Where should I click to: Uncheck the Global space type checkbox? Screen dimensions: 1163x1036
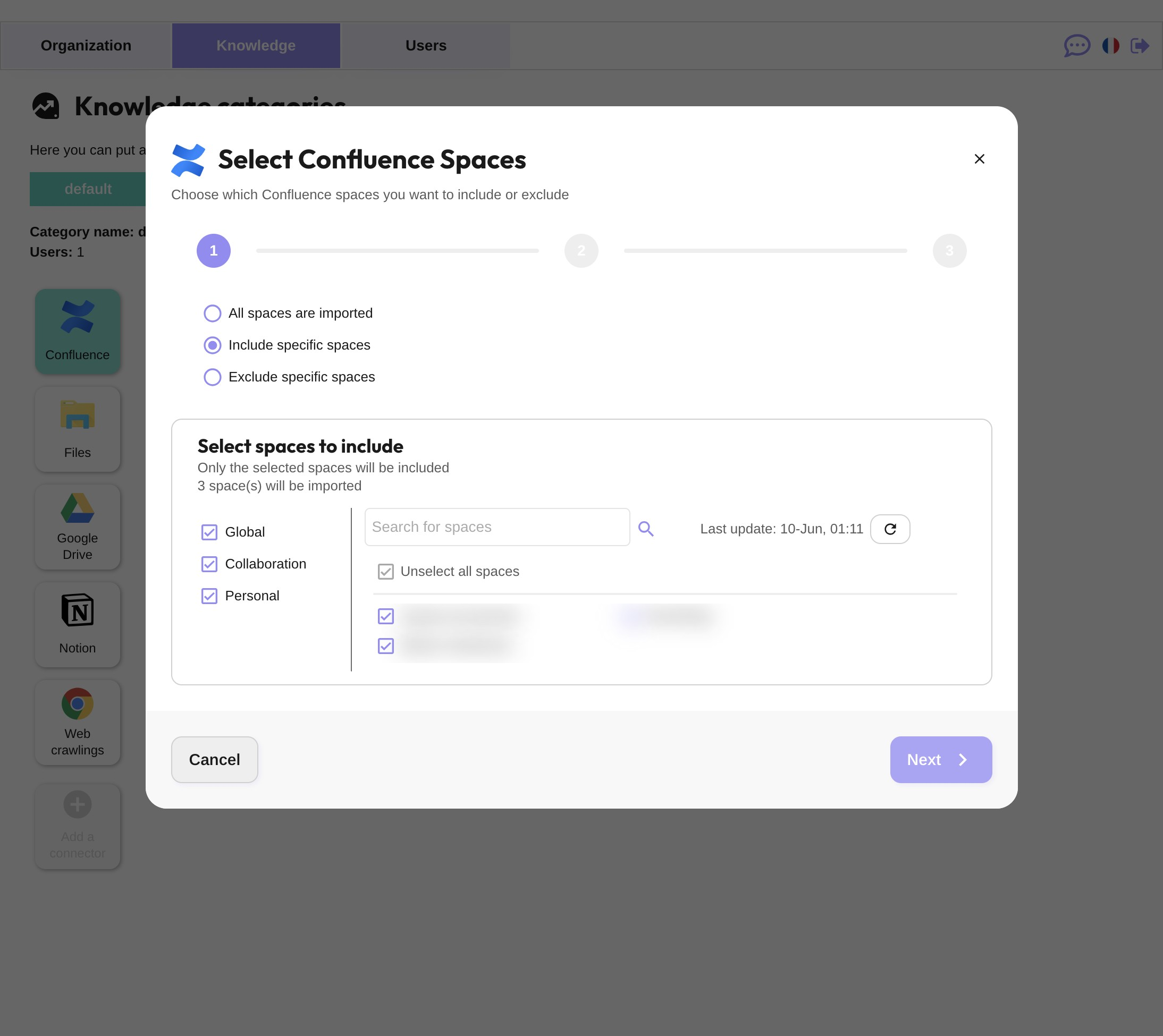[x=209, y=532]
